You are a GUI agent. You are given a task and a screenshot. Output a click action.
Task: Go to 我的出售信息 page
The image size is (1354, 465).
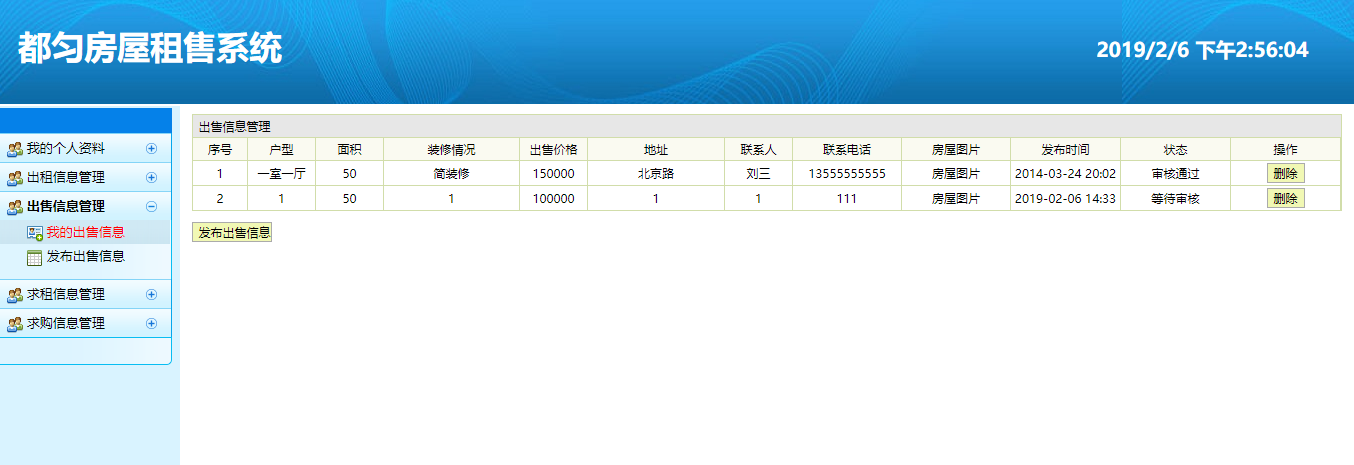(x=85, y=232)
